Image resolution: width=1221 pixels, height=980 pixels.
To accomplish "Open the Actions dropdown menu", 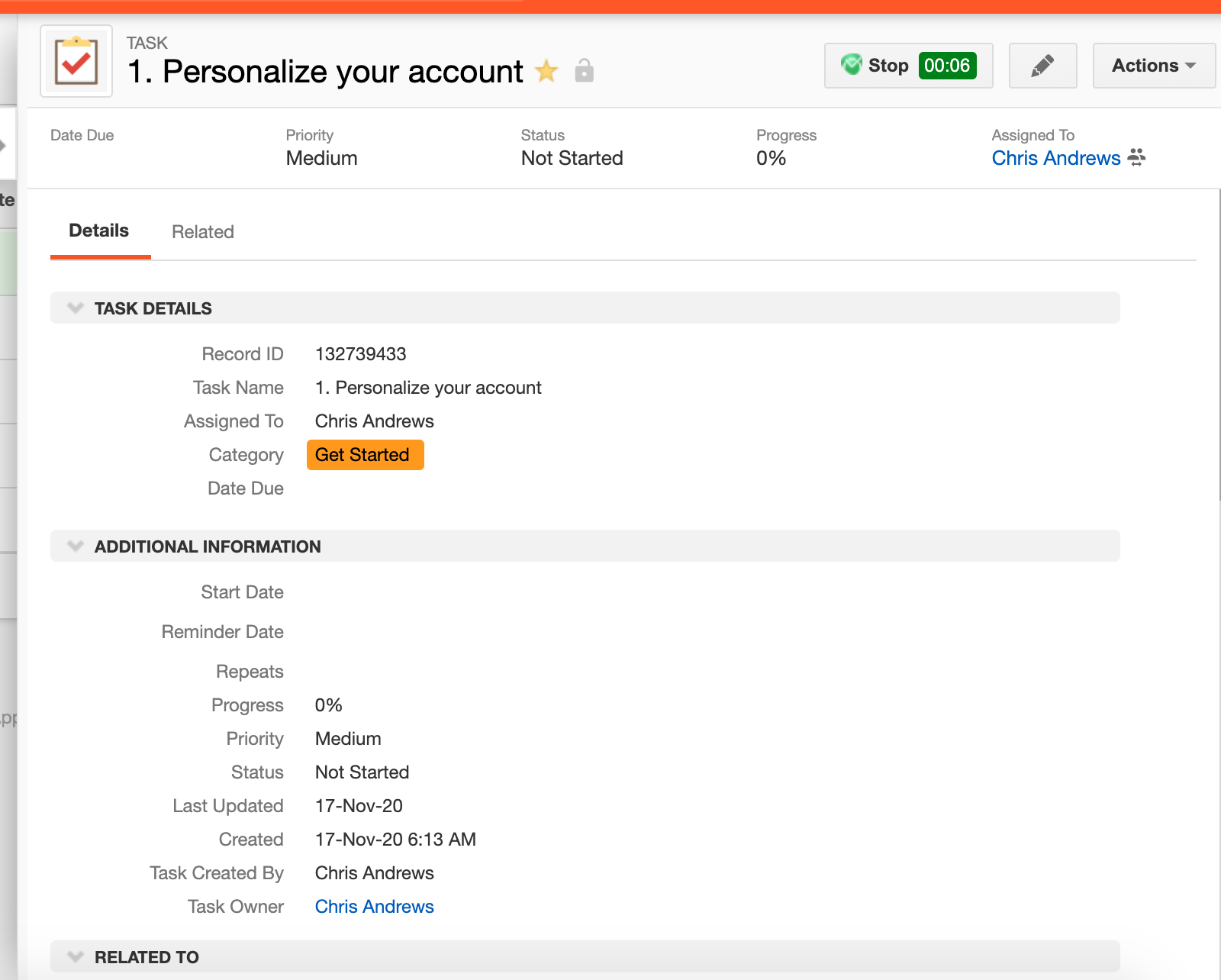I will pos(1153,66).
